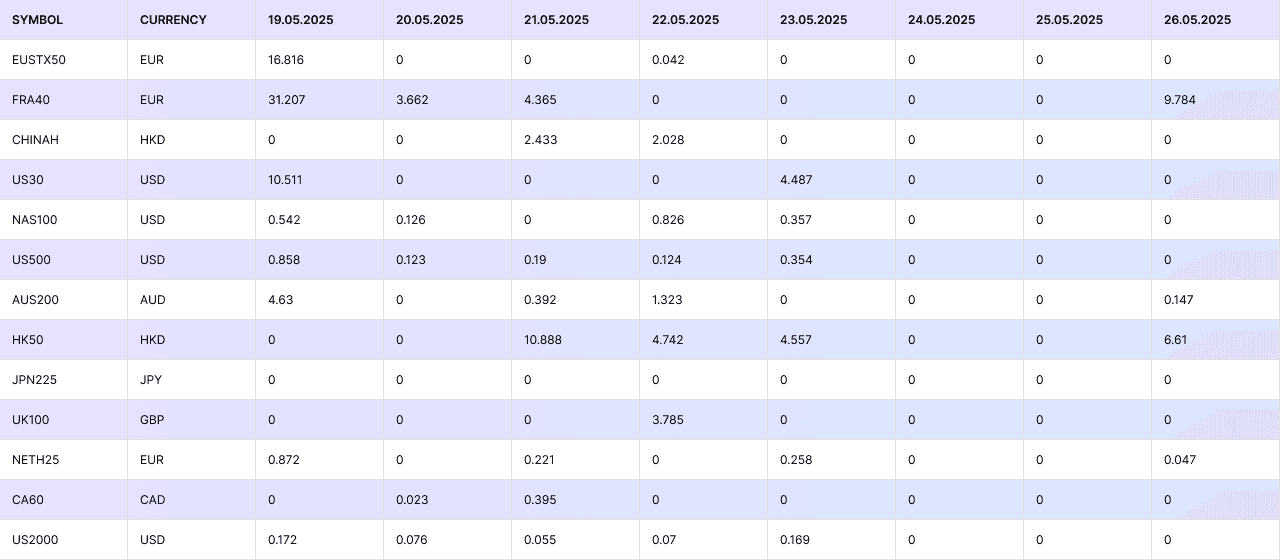Select the value 9.784 in FRA40 row
The width and height of the screenshot is (1280, 560).
tap(1180, 100)
